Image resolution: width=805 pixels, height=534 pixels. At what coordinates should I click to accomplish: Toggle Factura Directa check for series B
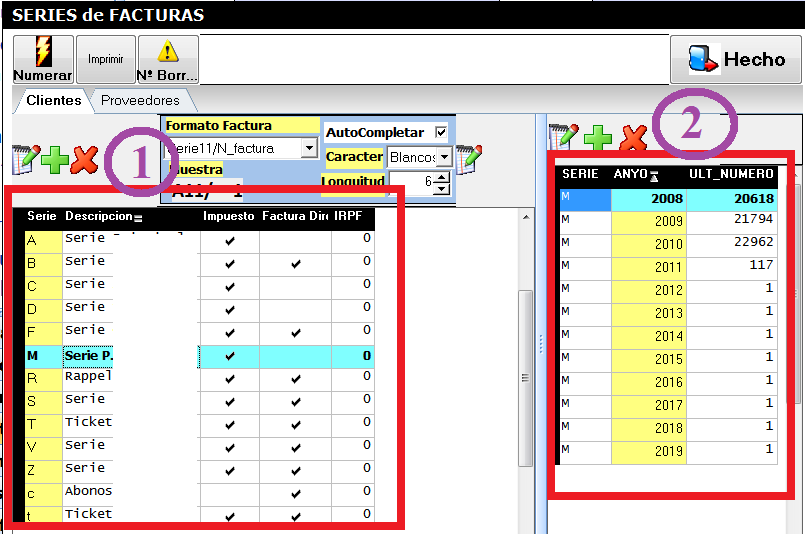pos(295,264)
